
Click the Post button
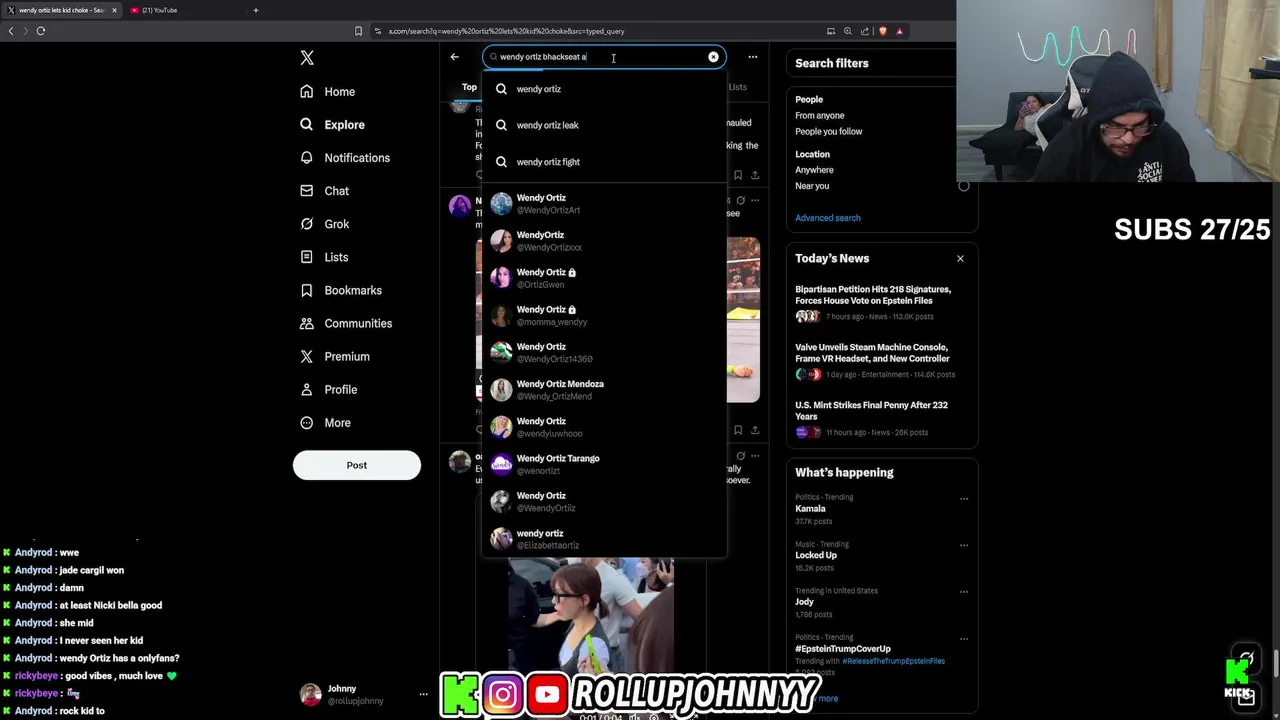click(357, 465)
